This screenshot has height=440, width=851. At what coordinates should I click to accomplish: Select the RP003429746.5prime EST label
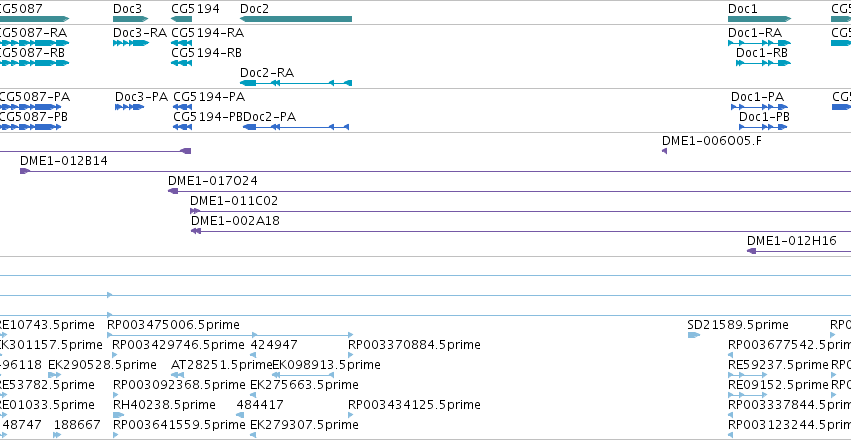(x=178, y=345)
